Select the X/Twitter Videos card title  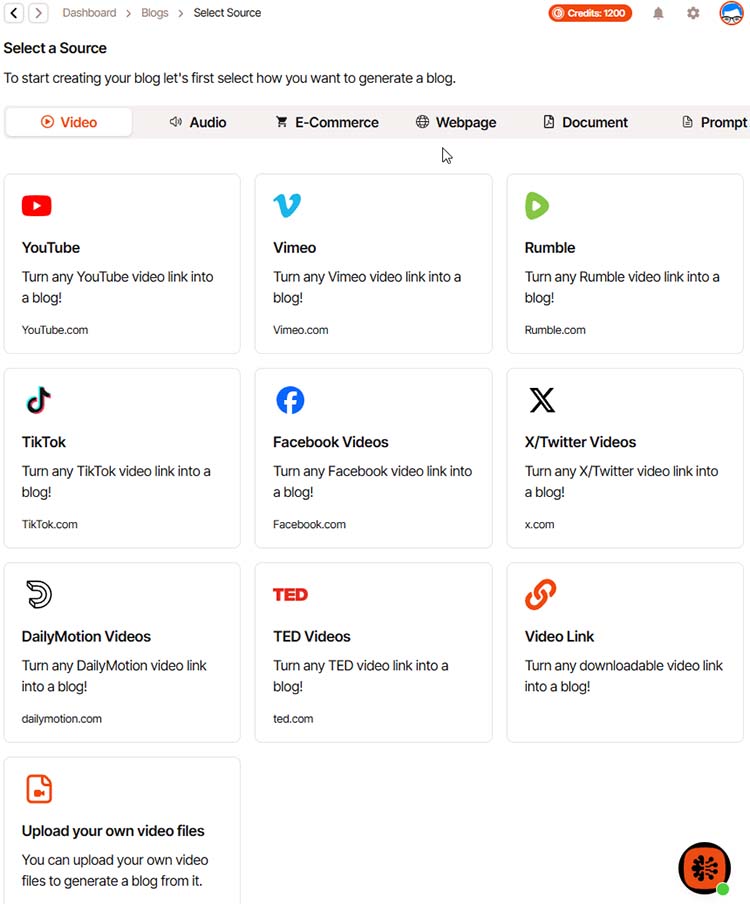[x=581, y=442]
